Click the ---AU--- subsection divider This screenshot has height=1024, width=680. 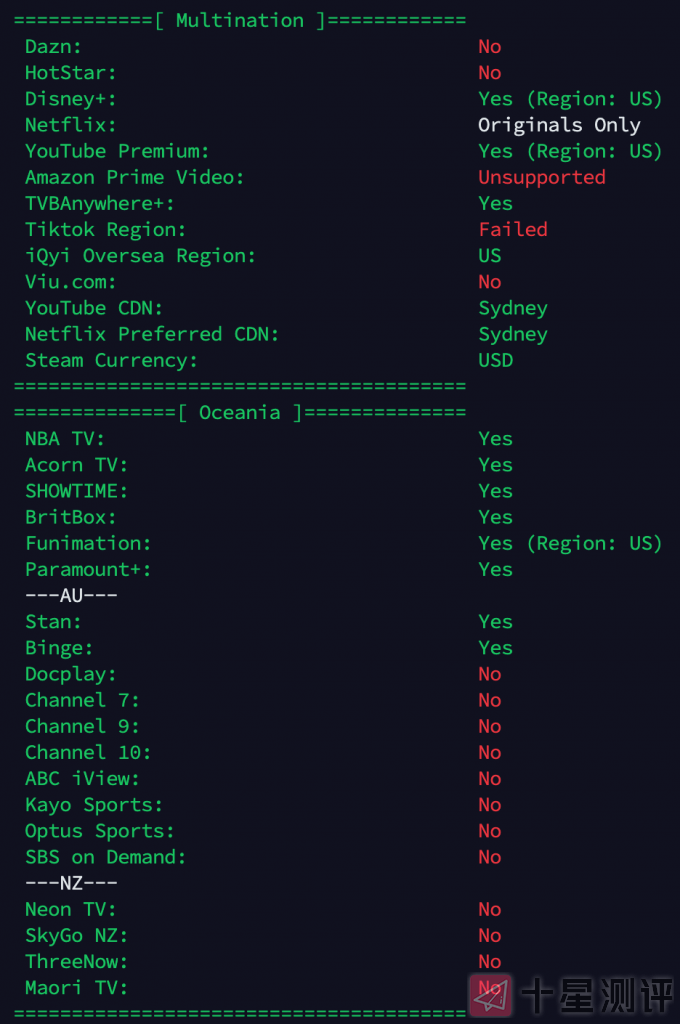[x=71, y=595]
